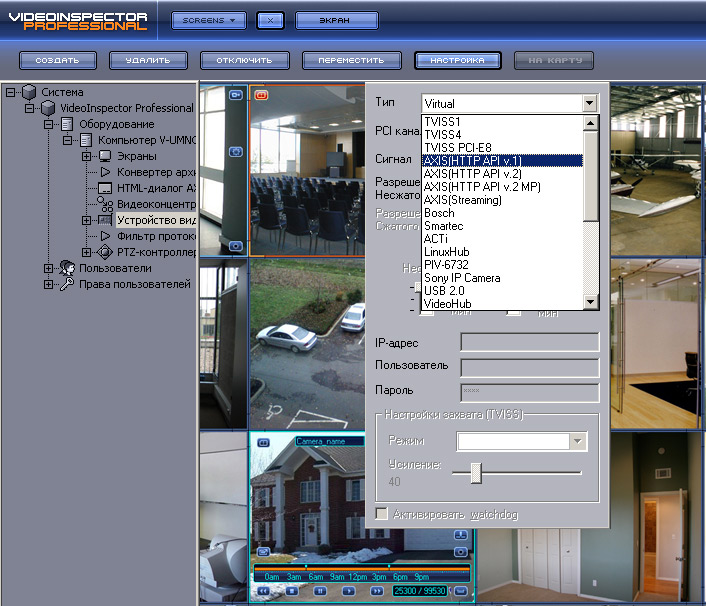Viewport: 706px width, 606px height.
Task: Click the Пользователь input field
Action: coord(530,367)
